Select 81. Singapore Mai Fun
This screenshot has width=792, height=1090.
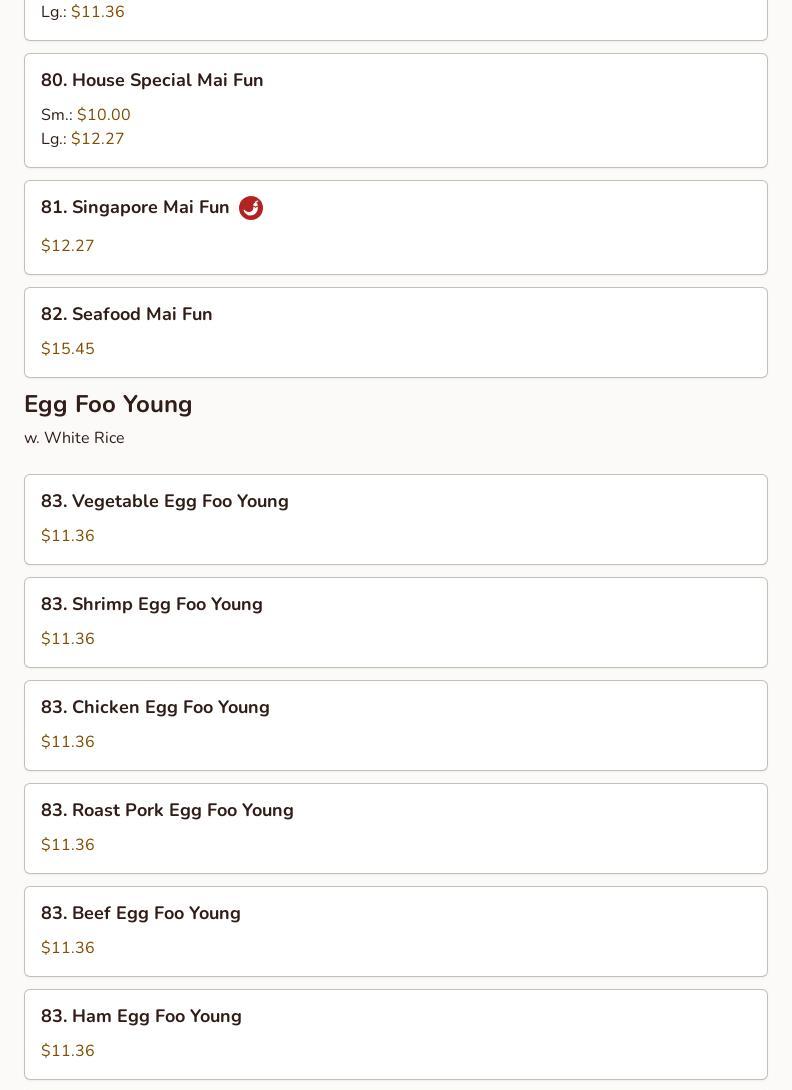point(396,227)
